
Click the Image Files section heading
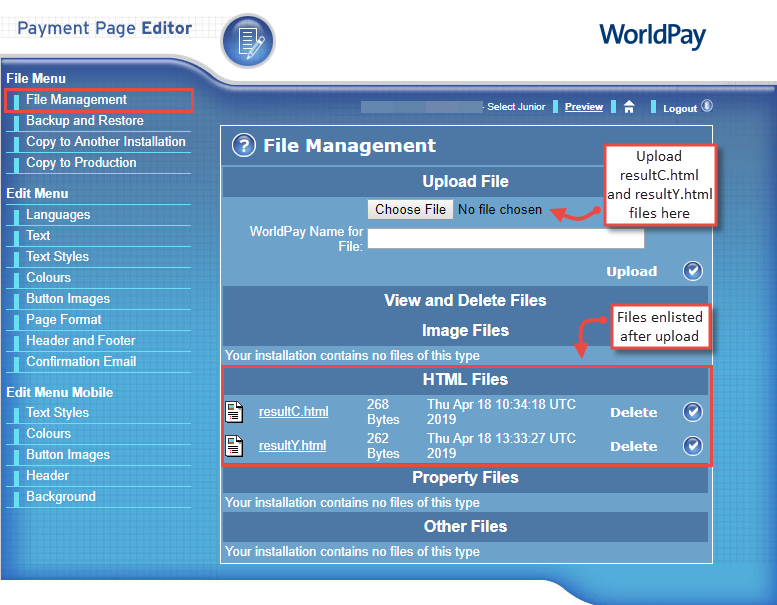click(x=465, y=330)
